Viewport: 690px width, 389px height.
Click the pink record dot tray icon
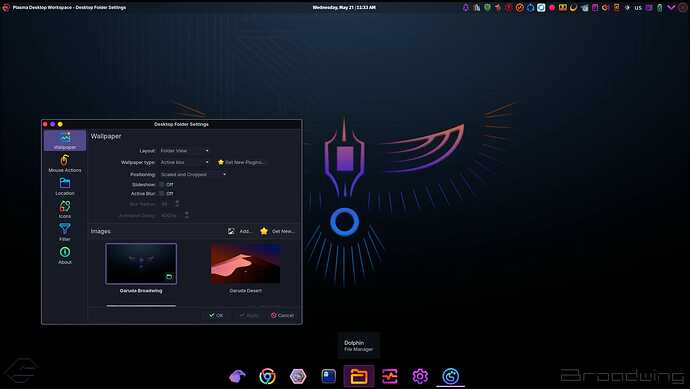[x=552, y=7]
